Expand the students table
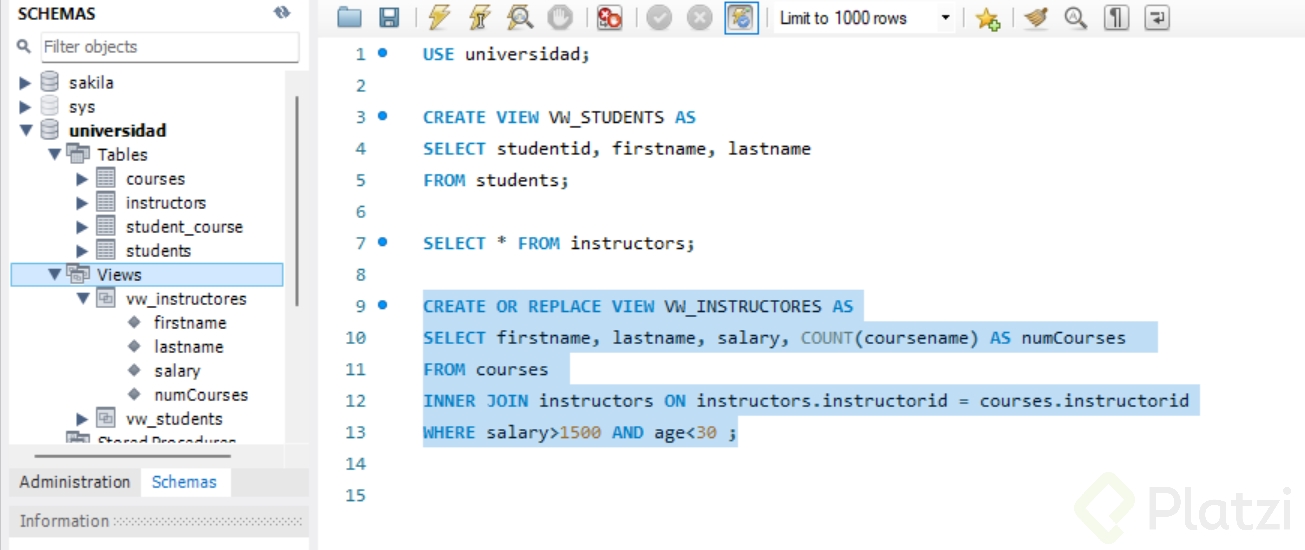Image resolution: width=1305 pixels, height=550 pixels. tap(83, 251)
